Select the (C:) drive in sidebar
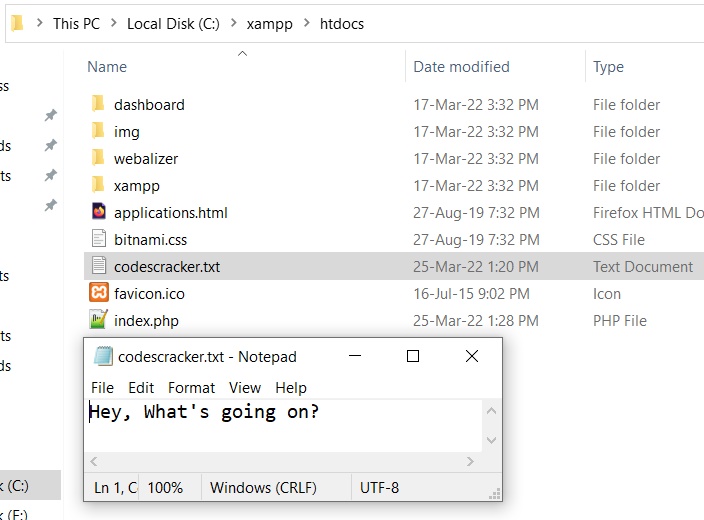Image resolution: width=704 pixels, height=520 pixels. [30, 485]
